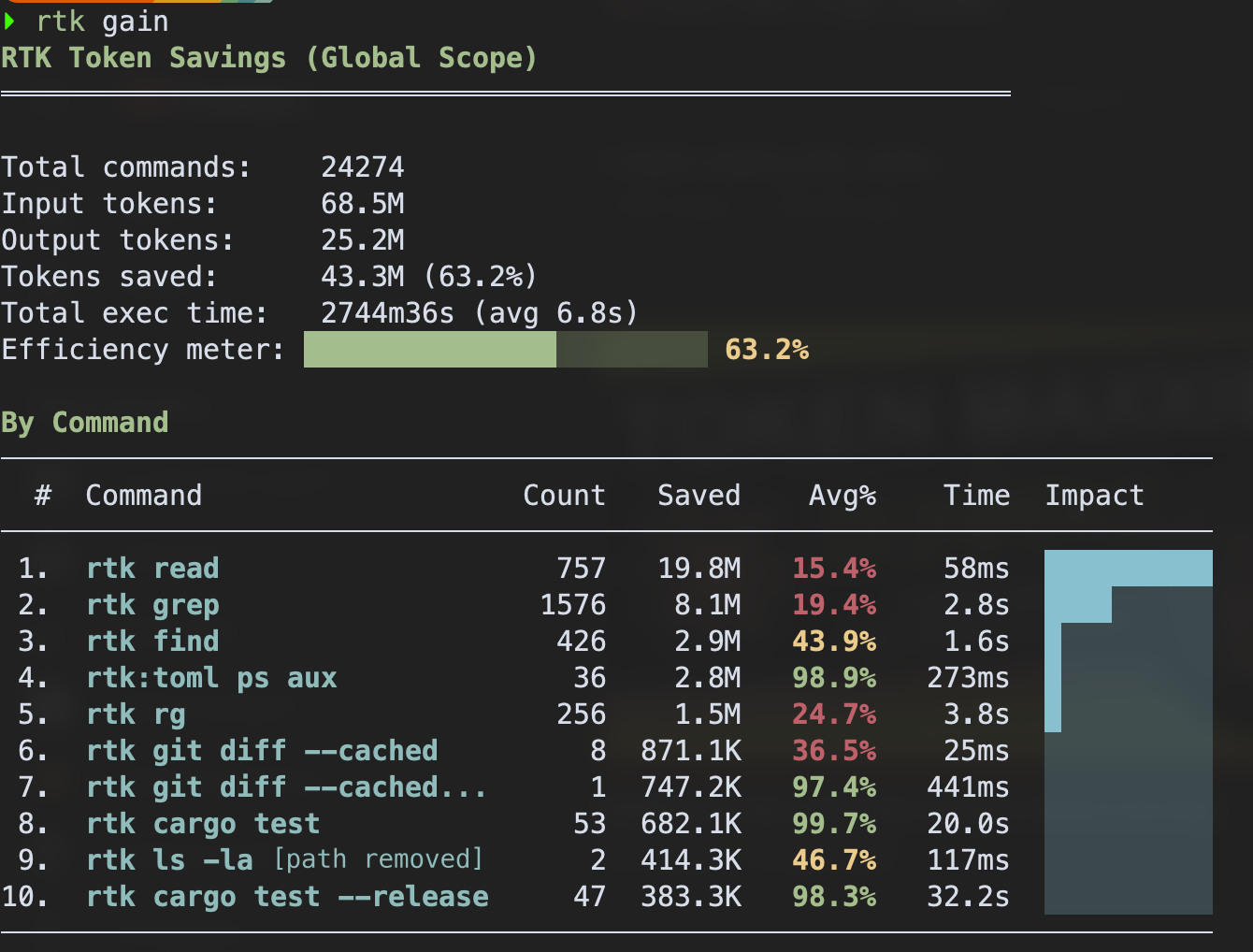The height and width of the screenshot is (952, 1253).
Task: Click the saved amount 19.8M
Action: [x=699, y=569]
